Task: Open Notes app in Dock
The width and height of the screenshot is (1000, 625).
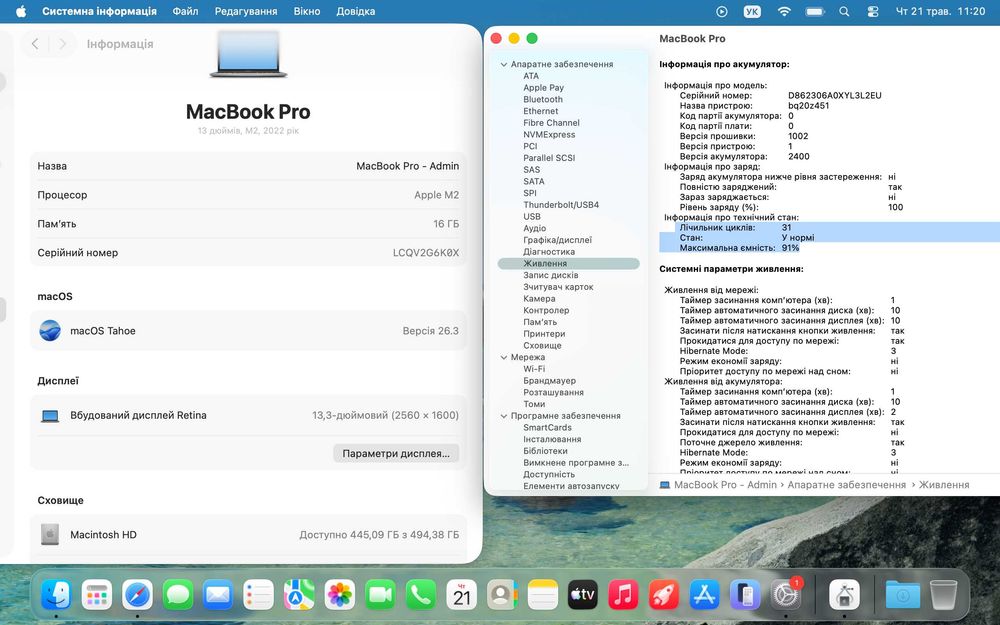Action: pos(543,596)
